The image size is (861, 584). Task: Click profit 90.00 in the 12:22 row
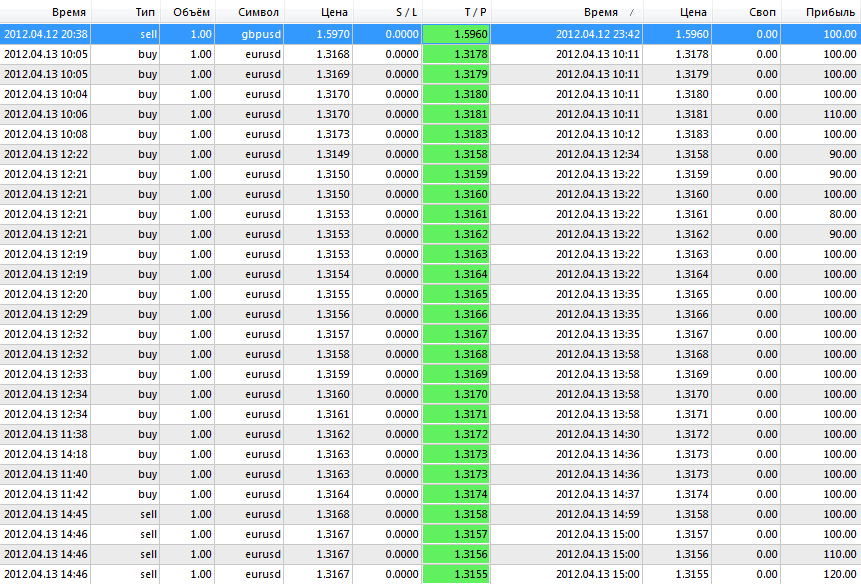842,154
